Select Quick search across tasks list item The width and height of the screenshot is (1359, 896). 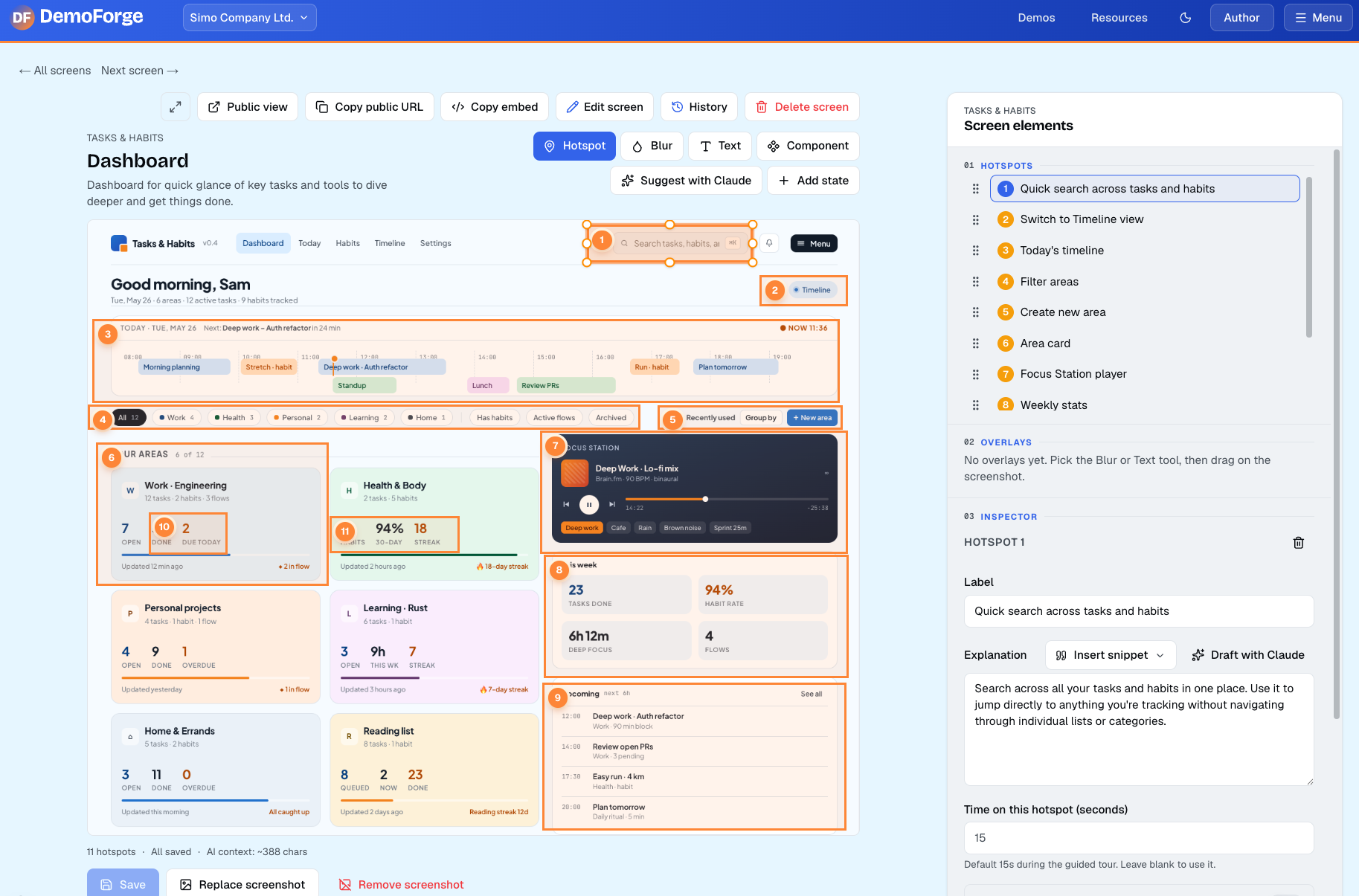pos(1145,189)
